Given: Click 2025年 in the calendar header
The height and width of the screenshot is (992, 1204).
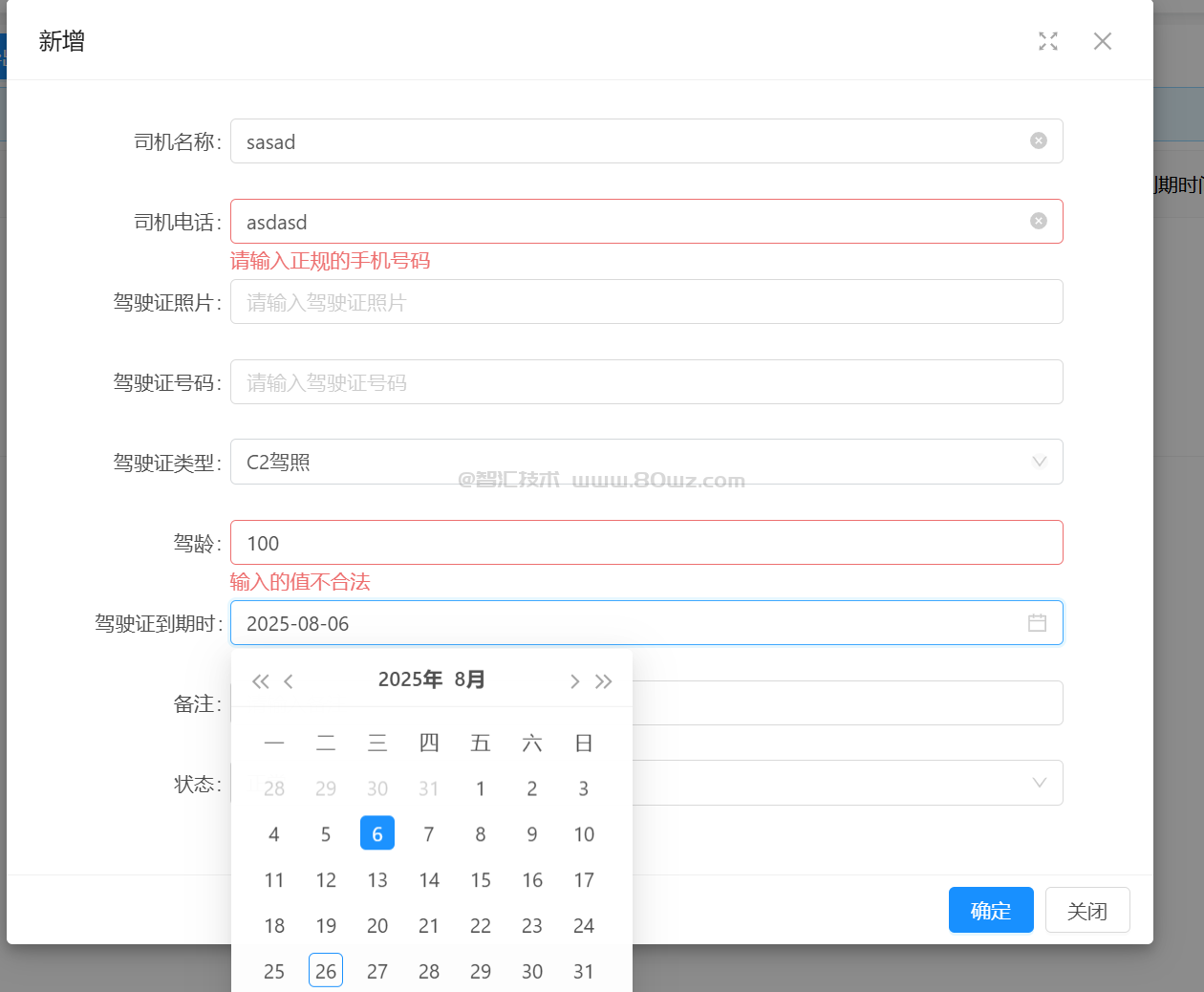Looking at the screenshot, I should [x=410, y=679].
